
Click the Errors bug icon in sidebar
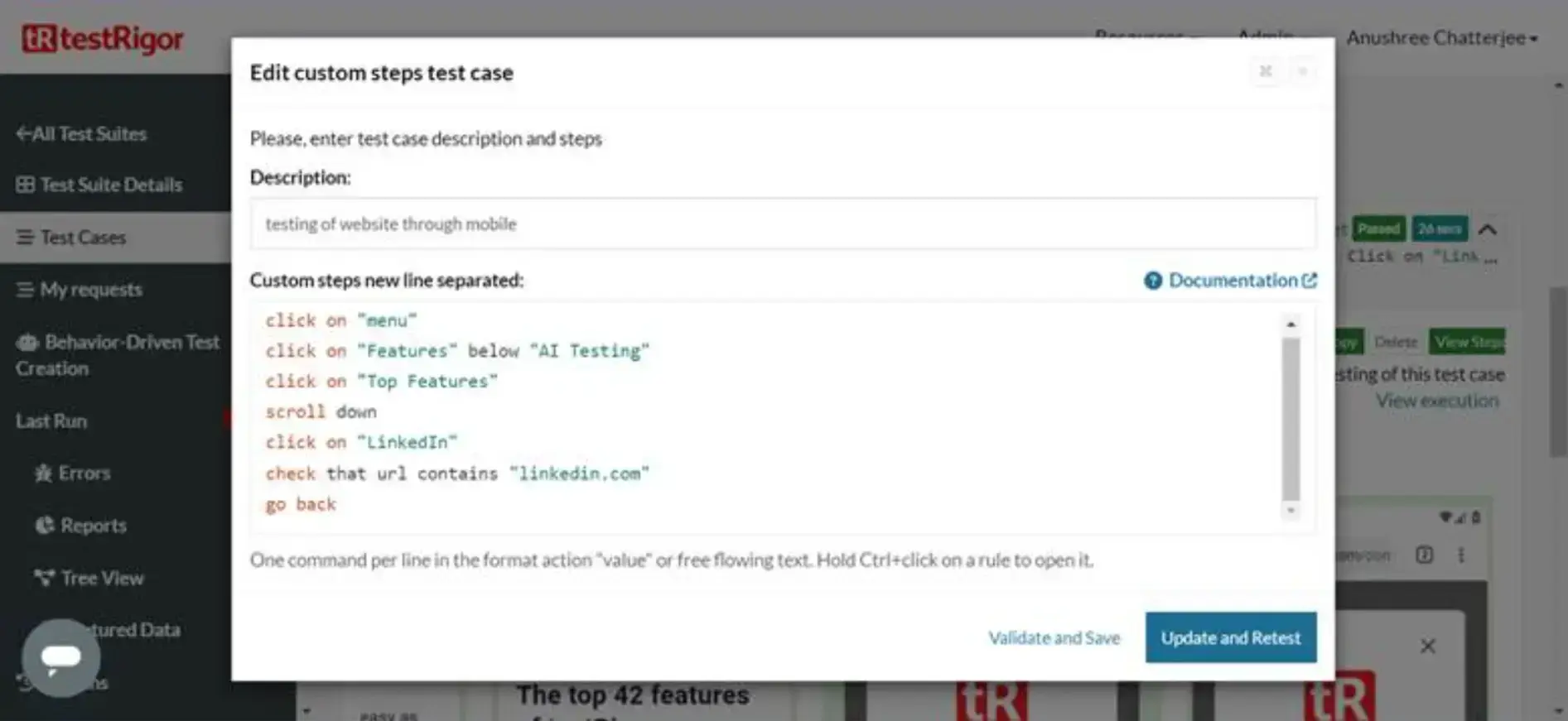43,473
